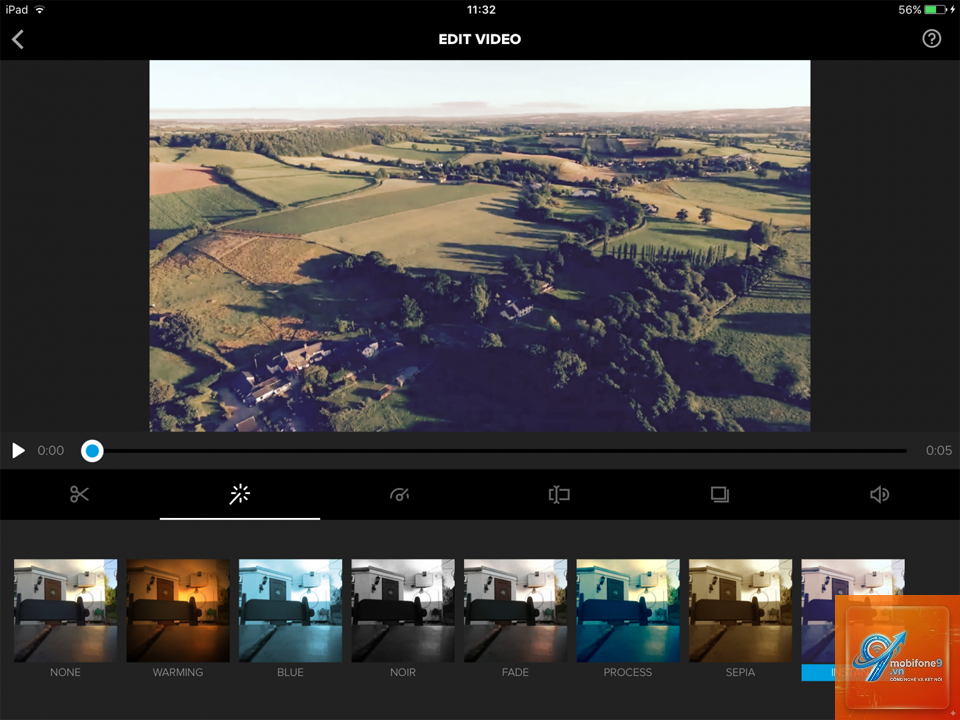Open help with the question mark icon
This screenshot has width=960, height=720.
(931, 39)
